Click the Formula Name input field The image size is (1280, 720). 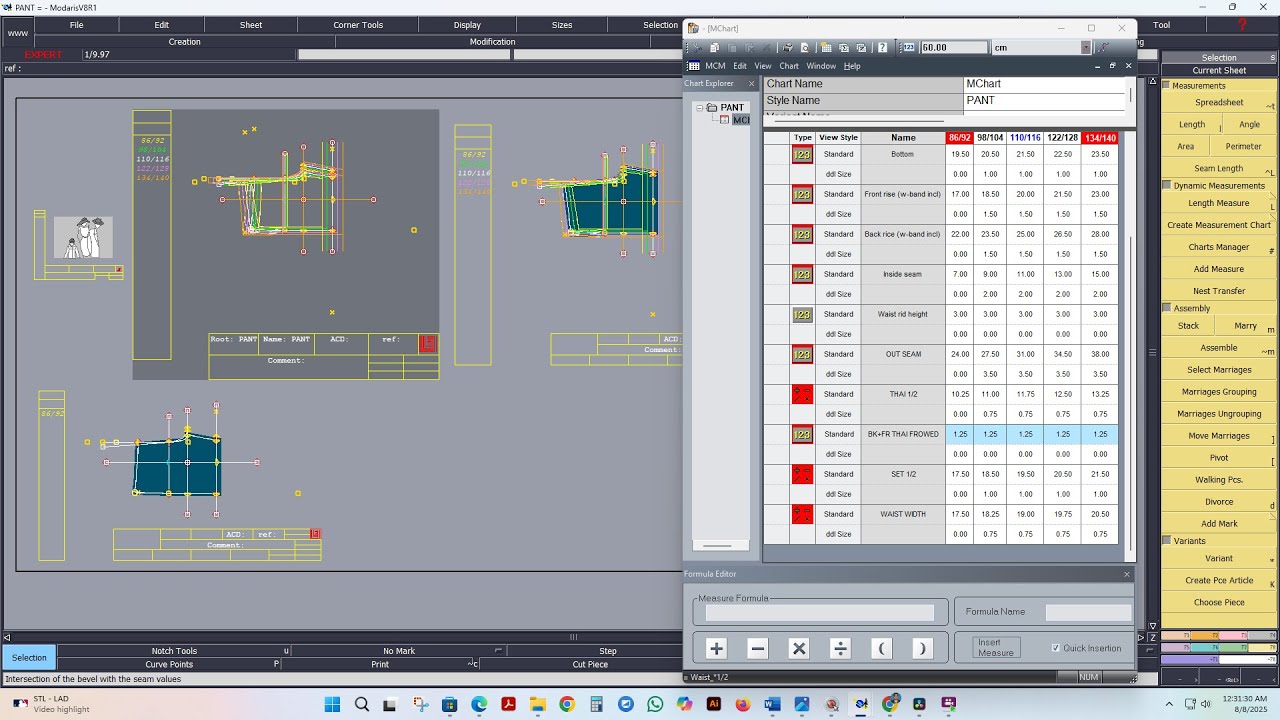(x=1088, y=612)
